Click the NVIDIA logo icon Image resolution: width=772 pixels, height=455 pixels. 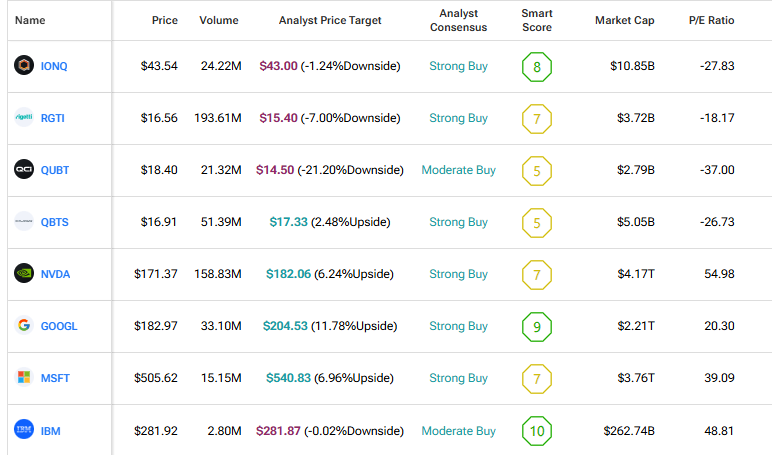[x=24, y=274]
